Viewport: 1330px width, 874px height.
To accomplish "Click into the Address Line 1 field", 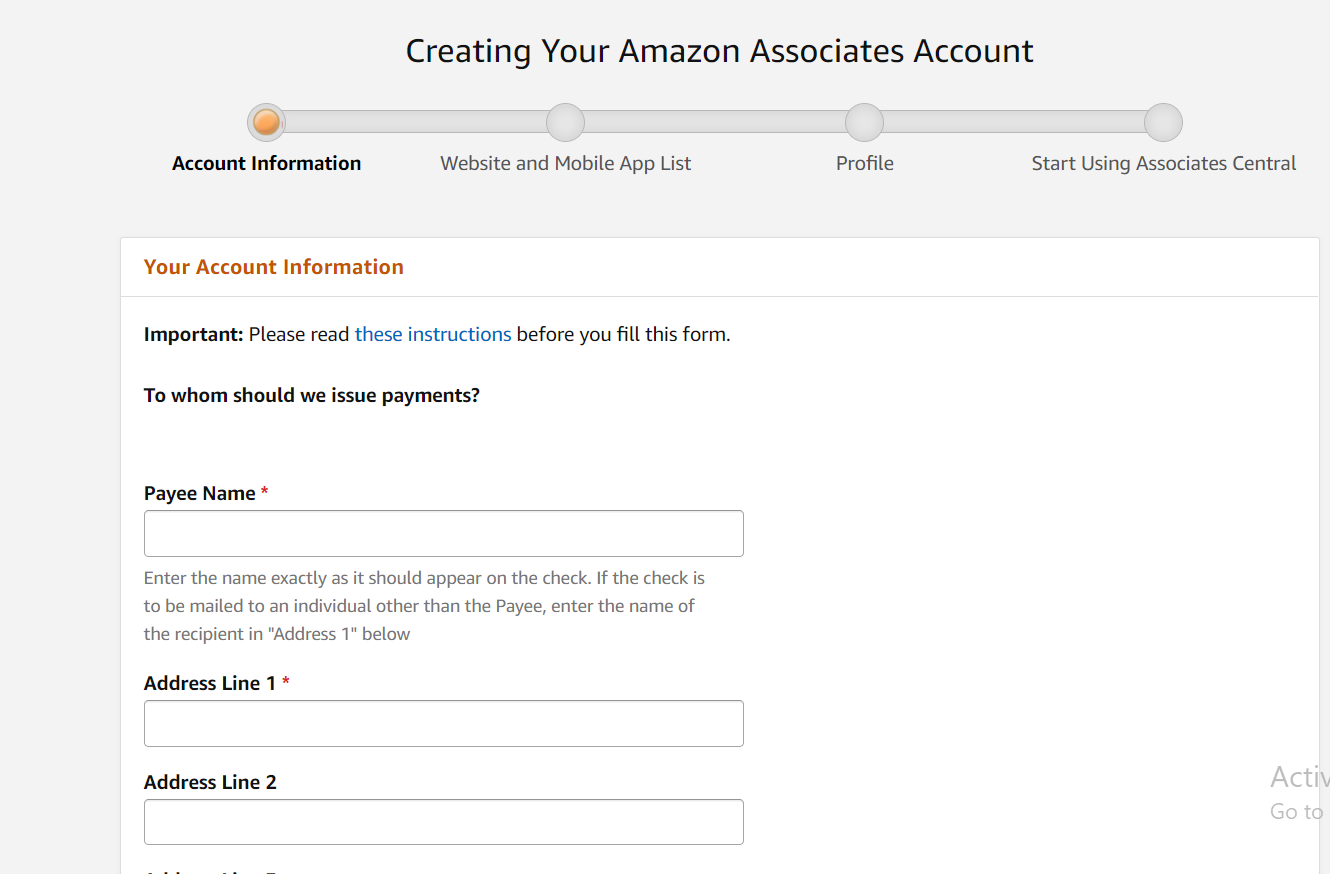I will [443, 723].
